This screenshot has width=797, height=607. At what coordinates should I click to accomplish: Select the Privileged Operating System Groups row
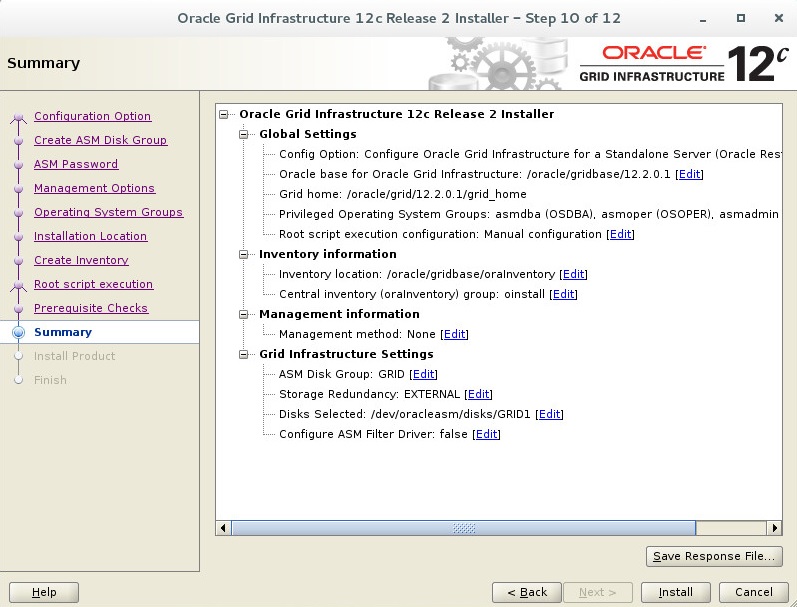pos(529,214)
